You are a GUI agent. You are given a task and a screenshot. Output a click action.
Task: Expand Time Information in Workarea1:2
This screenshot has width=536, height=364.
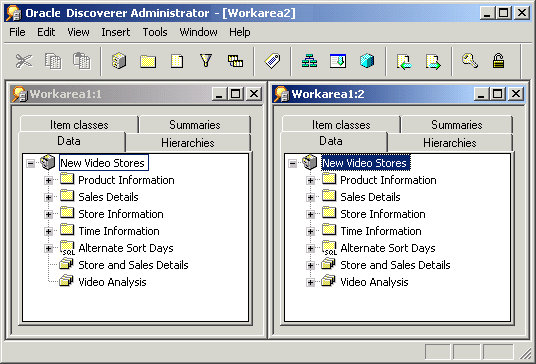point(310,231)
